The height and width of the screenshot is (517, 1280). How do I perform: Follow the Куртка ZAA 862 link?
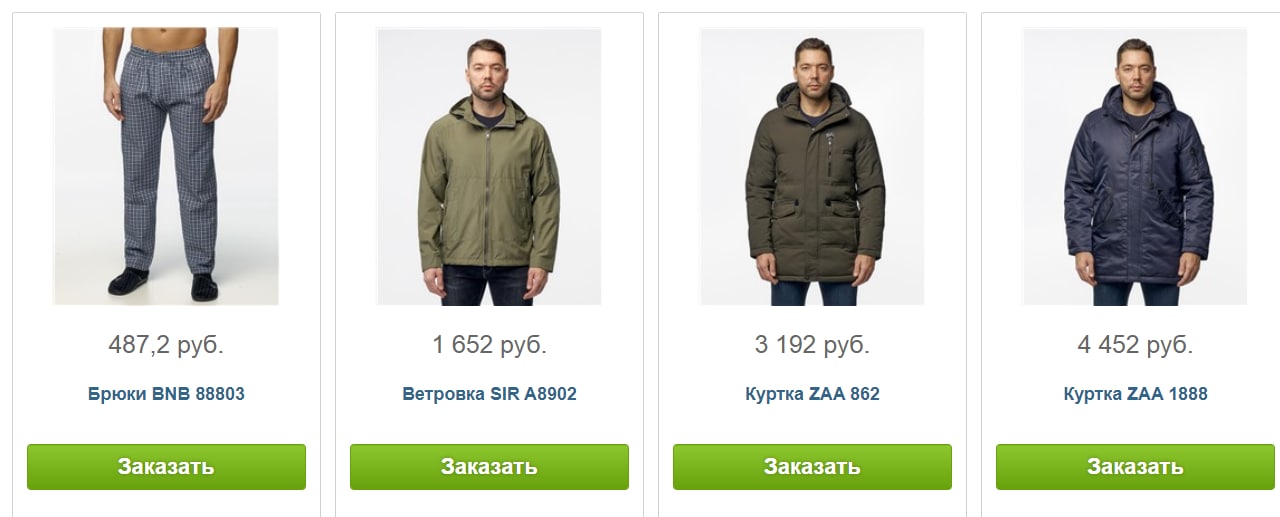coord(812,394)
